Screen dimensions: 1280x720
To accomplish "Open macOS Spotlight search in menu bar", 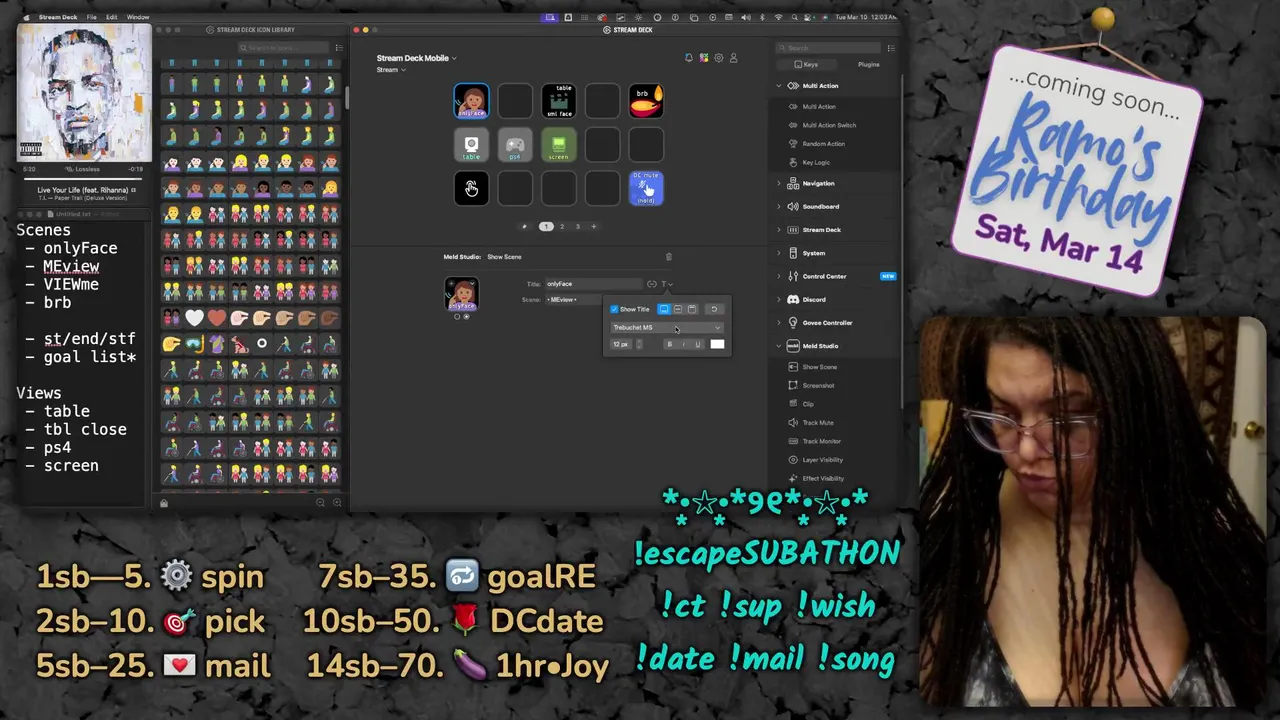I will (x=795, y=17).
